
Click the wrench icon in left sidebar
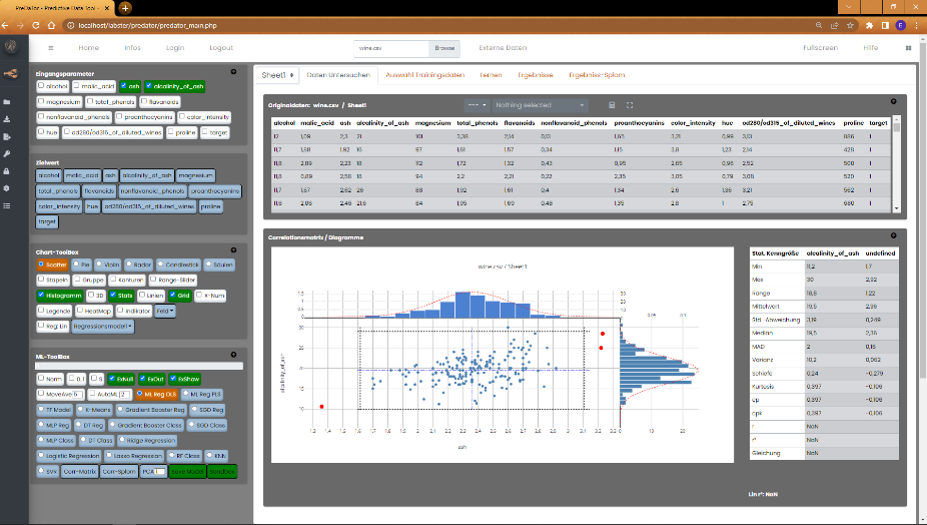point(9,153)
